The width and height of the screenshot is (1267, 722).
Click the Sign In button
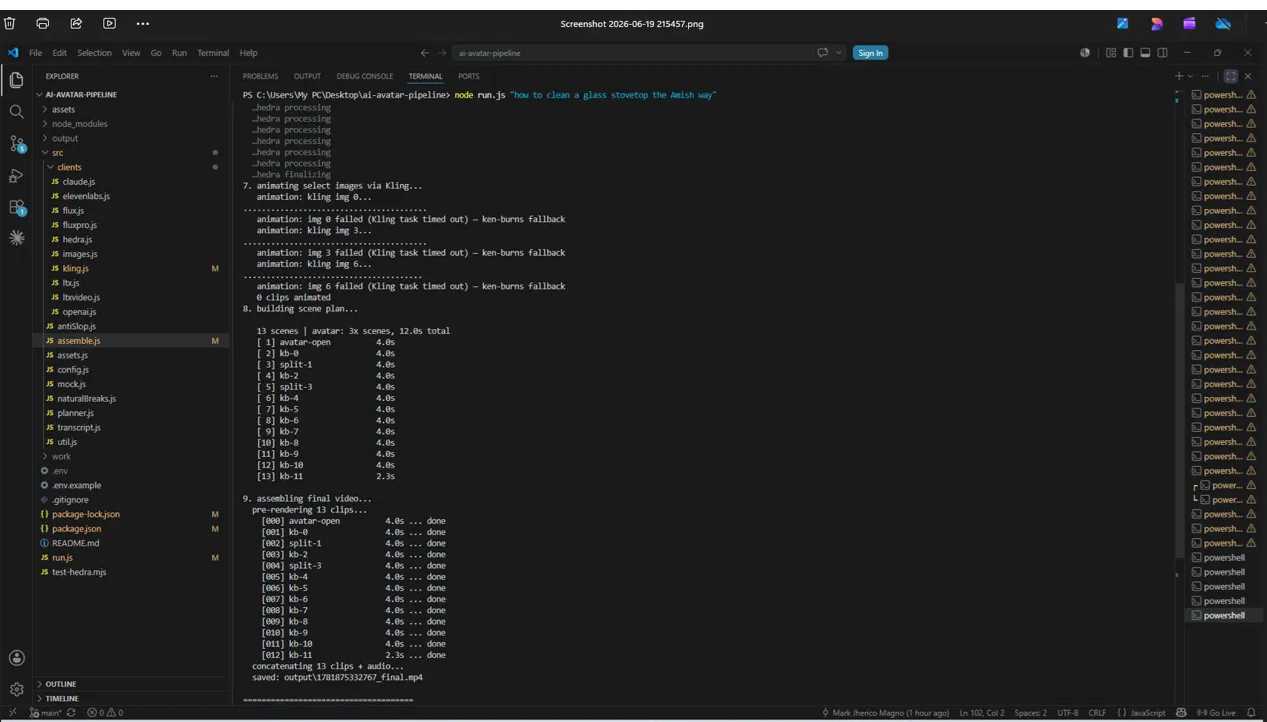pos(870,53)
